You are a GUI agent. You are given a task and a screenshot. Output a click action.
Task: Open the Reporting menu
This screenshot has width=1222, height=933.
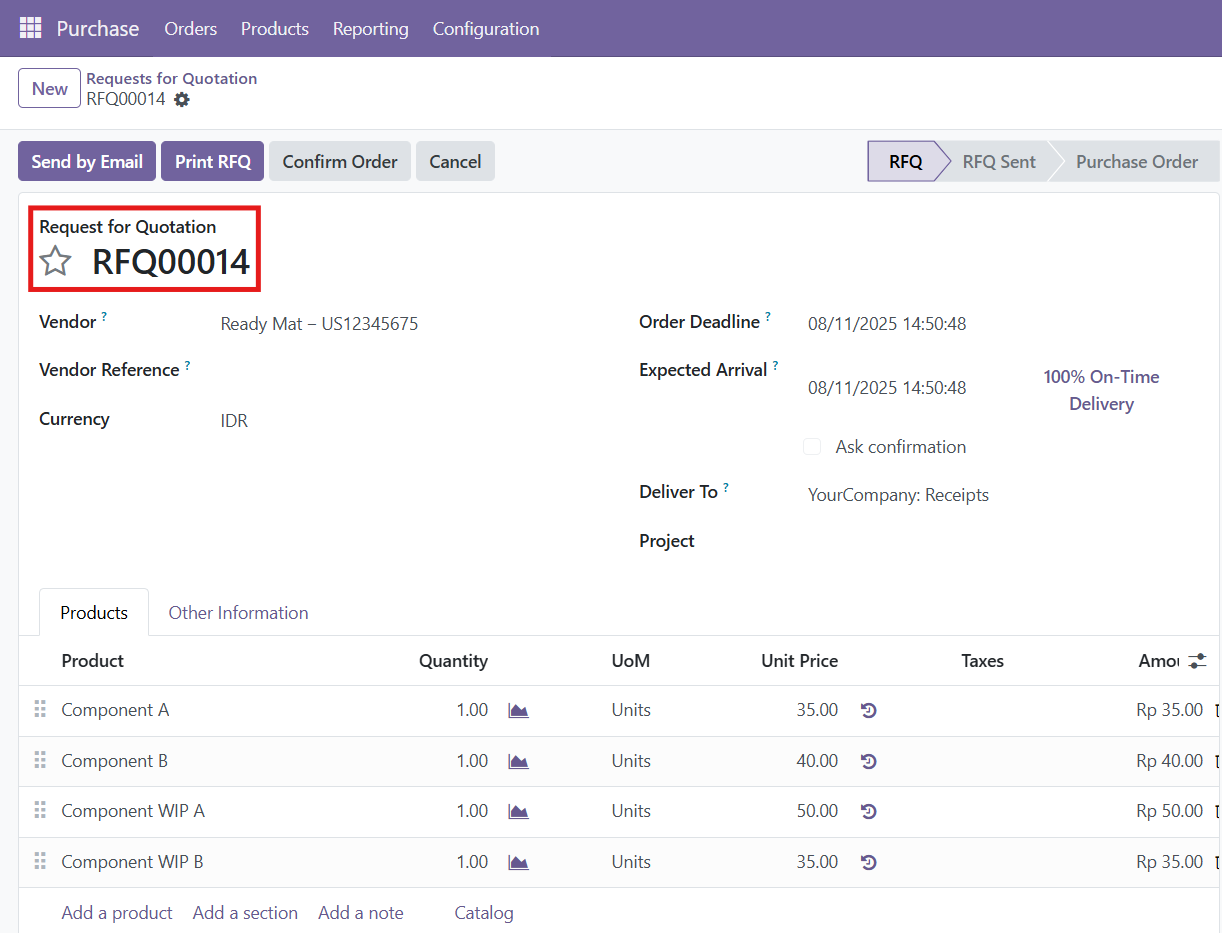click(x=370, y=28)
